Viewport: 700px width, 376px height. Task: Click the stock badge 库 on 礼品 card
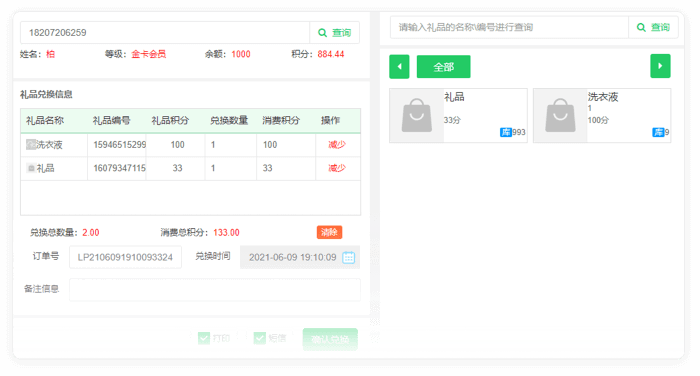click(505, 132)
